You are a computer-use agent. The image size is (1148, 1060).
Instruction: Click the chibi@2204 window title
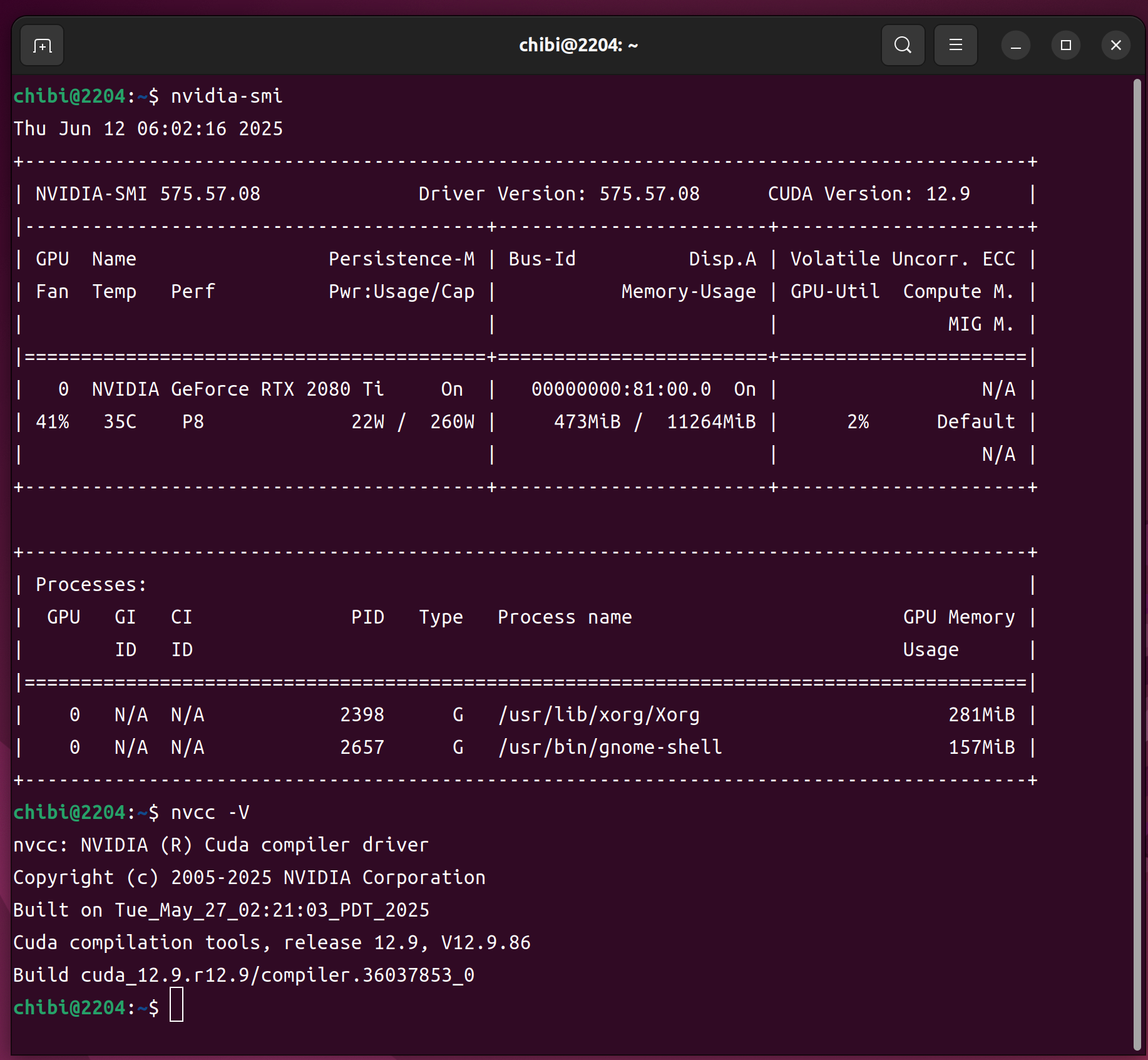pos(578,46)
